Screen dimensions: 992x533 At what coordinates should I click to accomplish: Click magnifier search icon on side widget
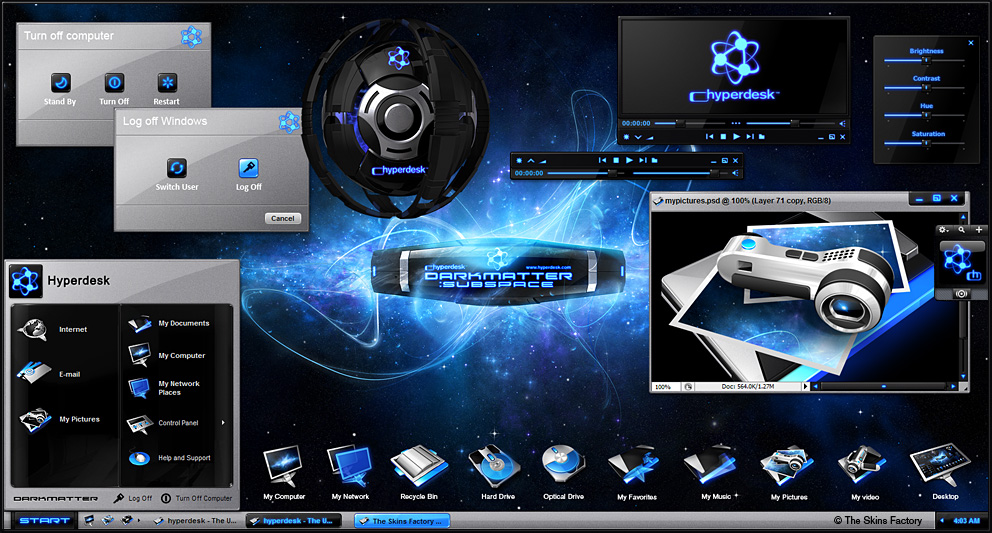point(962,230)
